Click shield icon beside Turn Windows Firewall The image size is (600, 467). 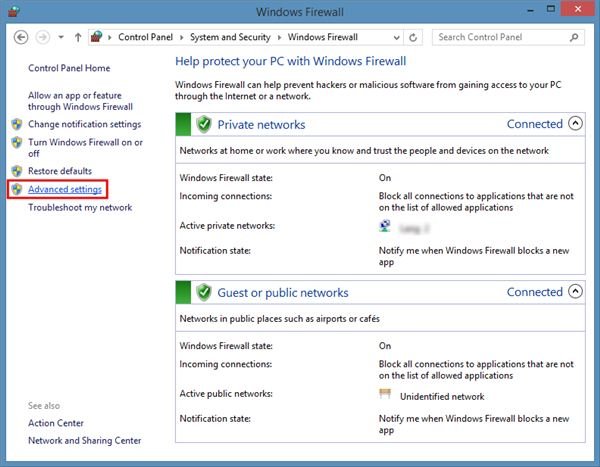17,142
